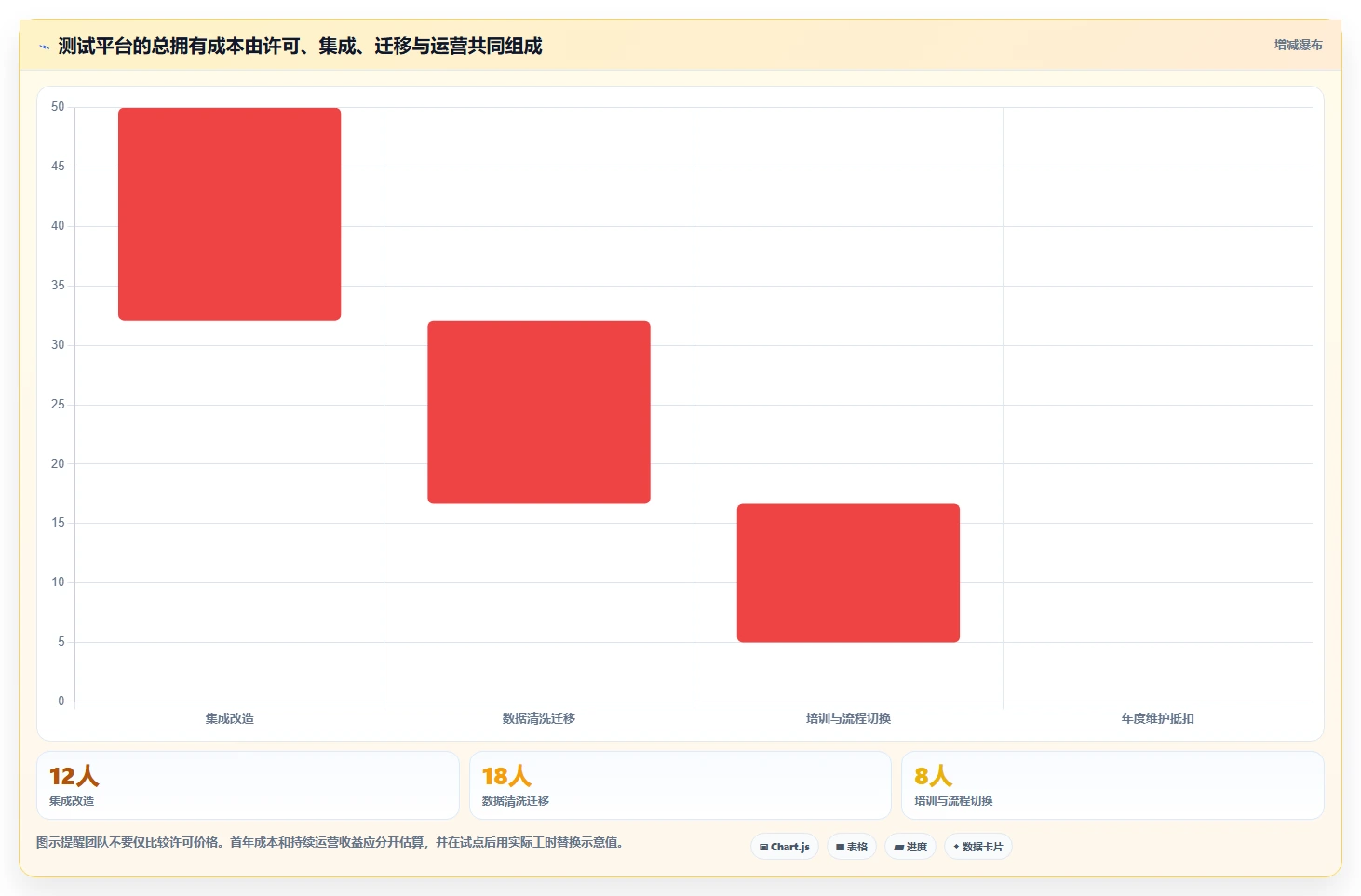
Task: Select the 进度 chip
Action: tap(910, 847)
